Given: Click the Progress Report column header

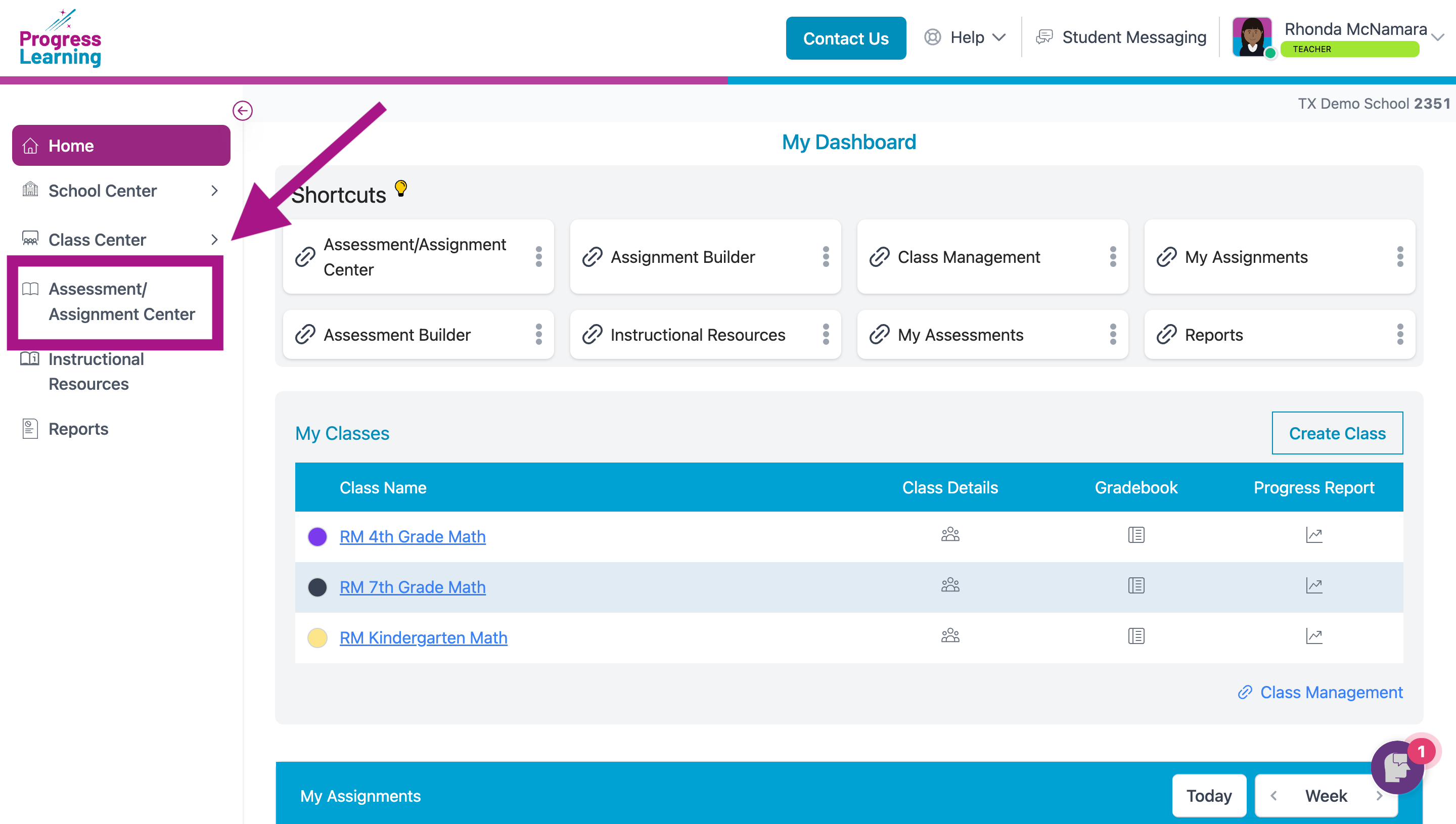Looking at the screenshot, I should 1314,487.
